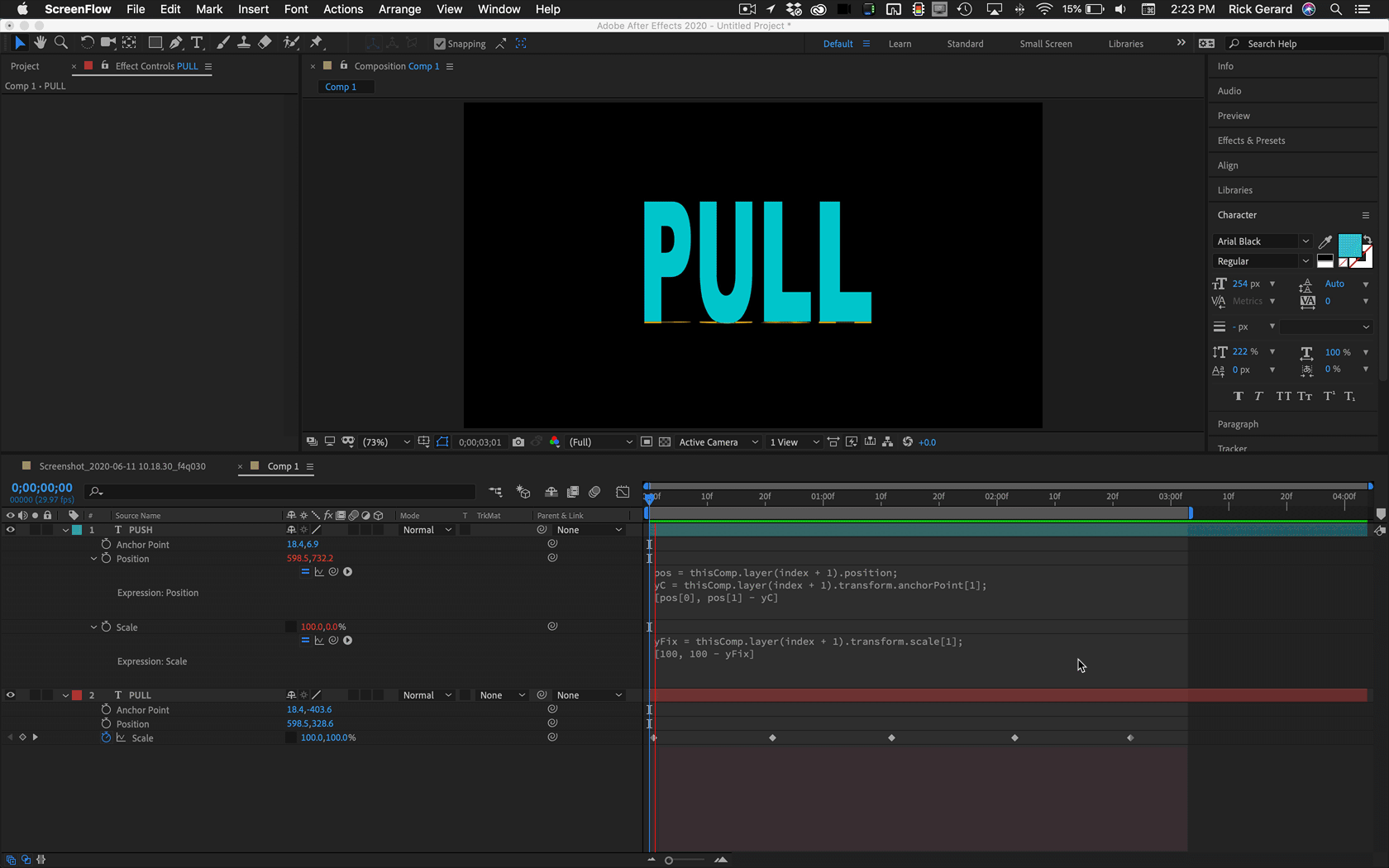Hide the PULL layer with its eye icon
Viewport: 1389px width, 868px height.
11,695
